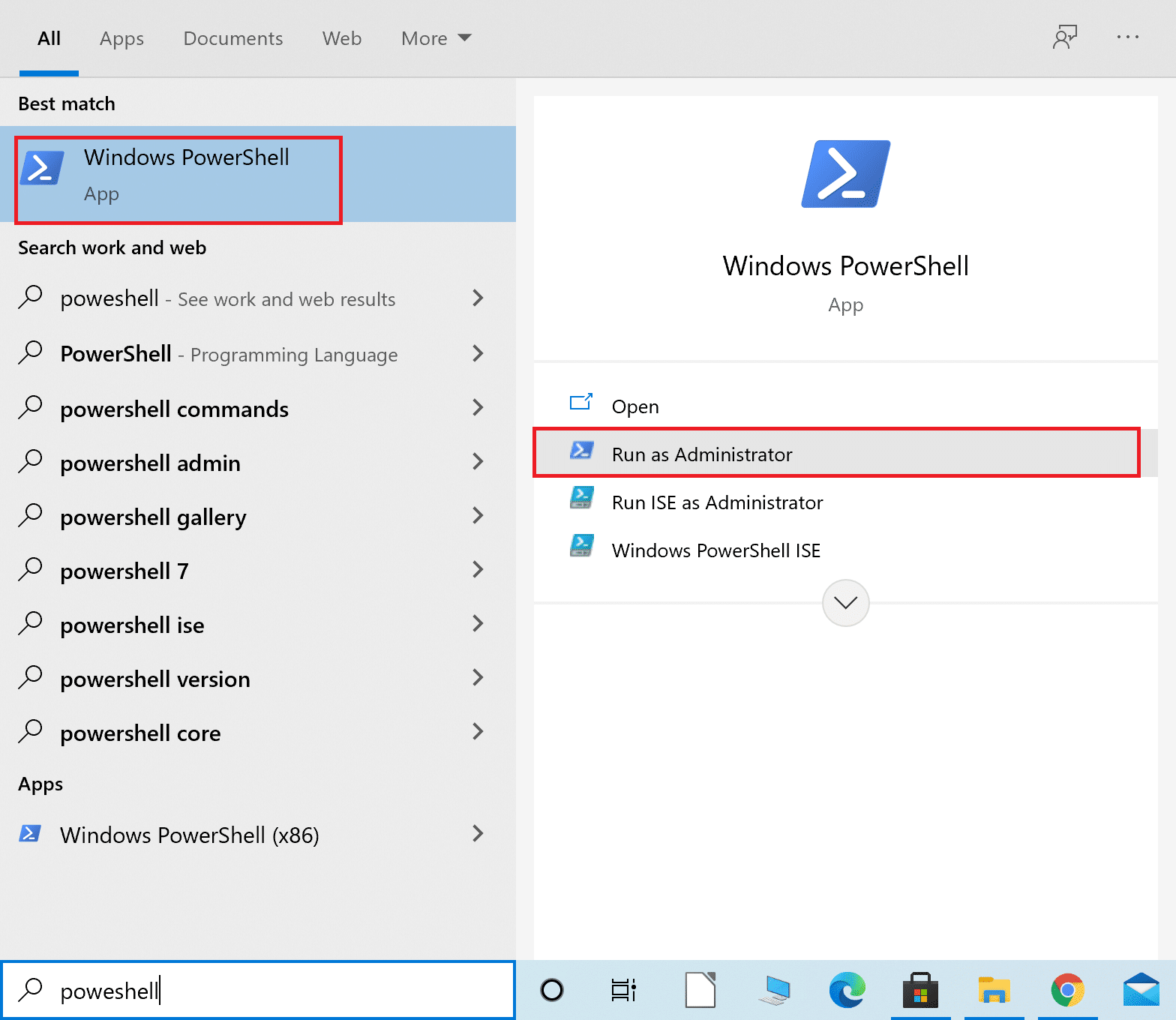Click the magnifier icon in the search box
Image resolution: width=1176 pixels, height=1020 pixels.
pos(31,990)
